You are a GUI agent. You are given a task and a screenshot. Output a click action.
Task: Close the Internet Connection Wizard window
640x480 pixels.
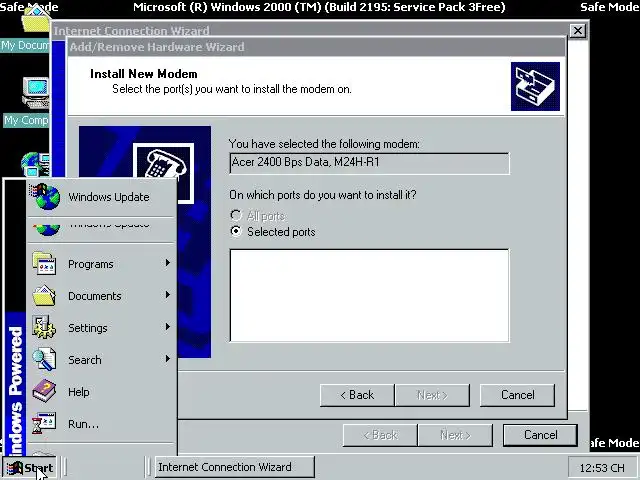tap(578, 31)
